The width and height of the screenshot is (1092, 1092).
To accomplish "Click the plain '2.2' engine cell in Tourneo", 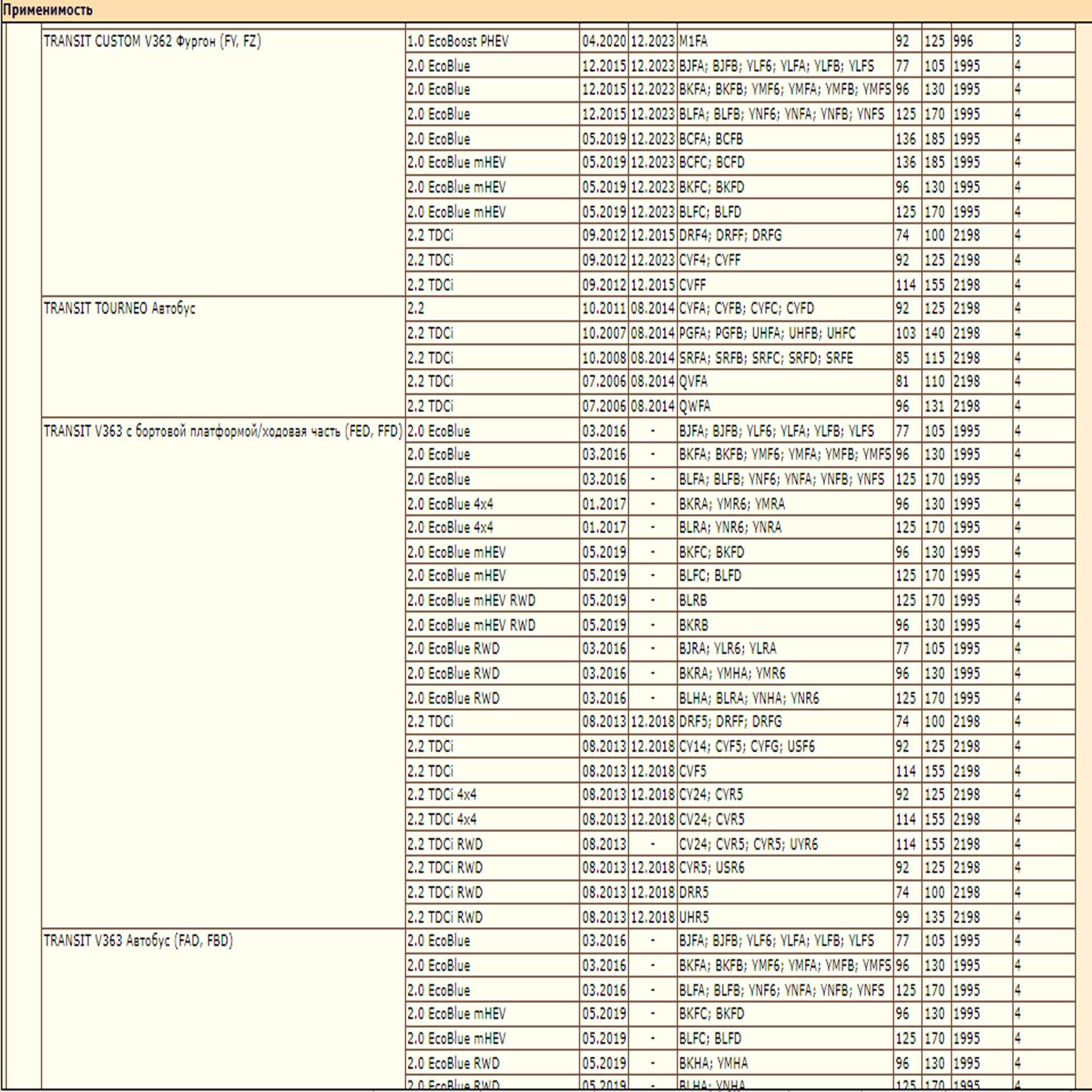I will point(493,309).
